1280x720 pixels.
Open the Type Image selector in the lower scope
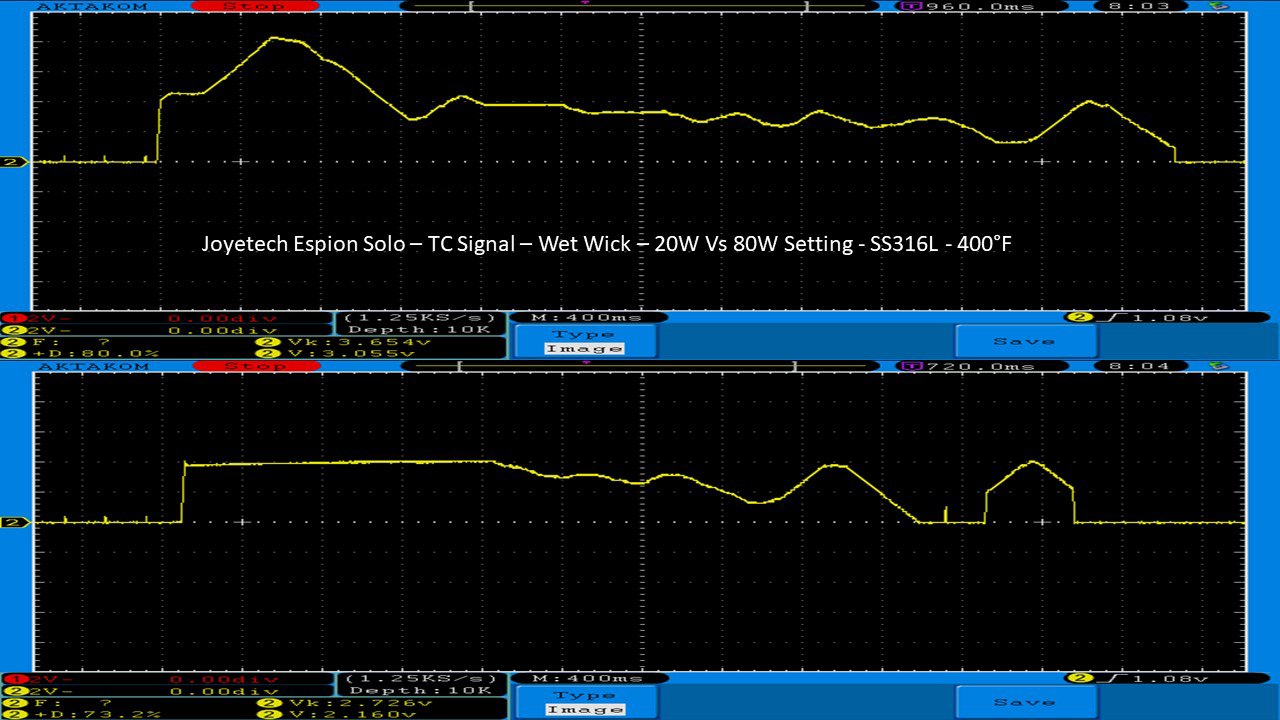click(x=584, y=702)
